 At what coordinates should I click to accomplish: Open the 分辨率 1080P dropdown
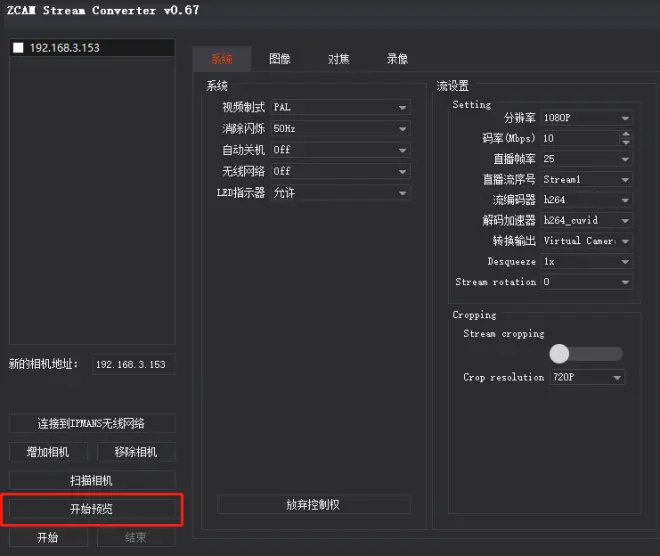pyautogui.click(x=586, y=118)
